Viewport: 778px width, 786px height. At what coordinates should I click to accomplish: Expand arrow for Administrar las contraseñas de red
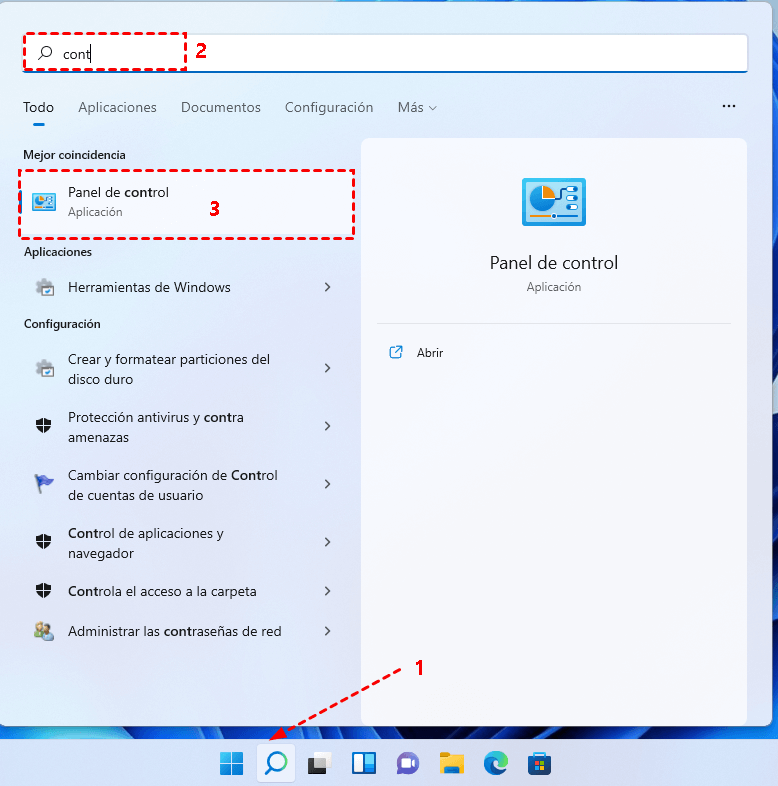click(327, 631)
